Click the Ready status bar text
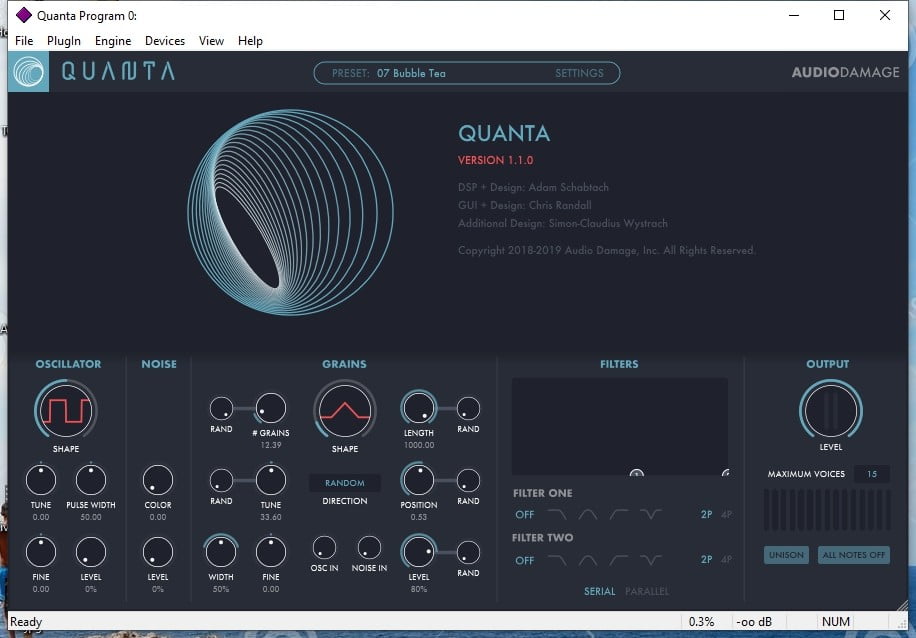This screenshot has width=916, height=638. tap(26, 622)
